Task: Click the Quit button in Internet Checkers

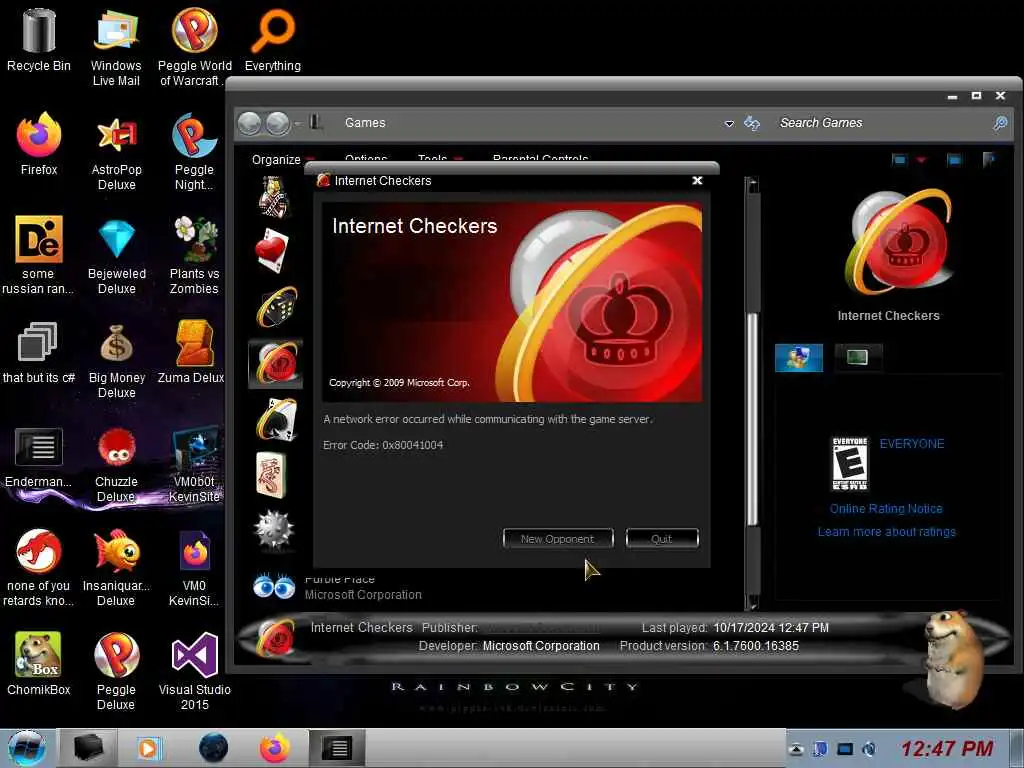Action: tap(662, 539)
